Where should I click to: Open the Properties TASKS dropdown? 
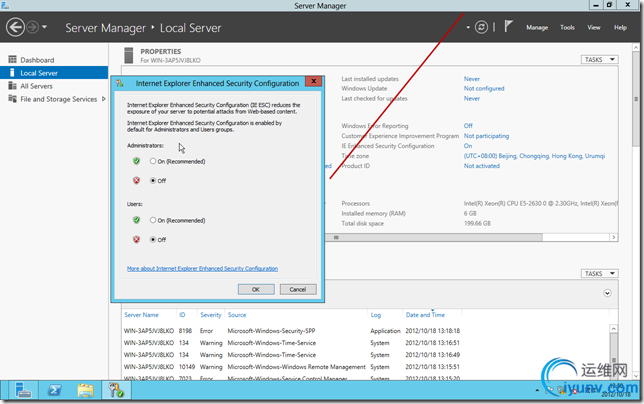[599, 60]
